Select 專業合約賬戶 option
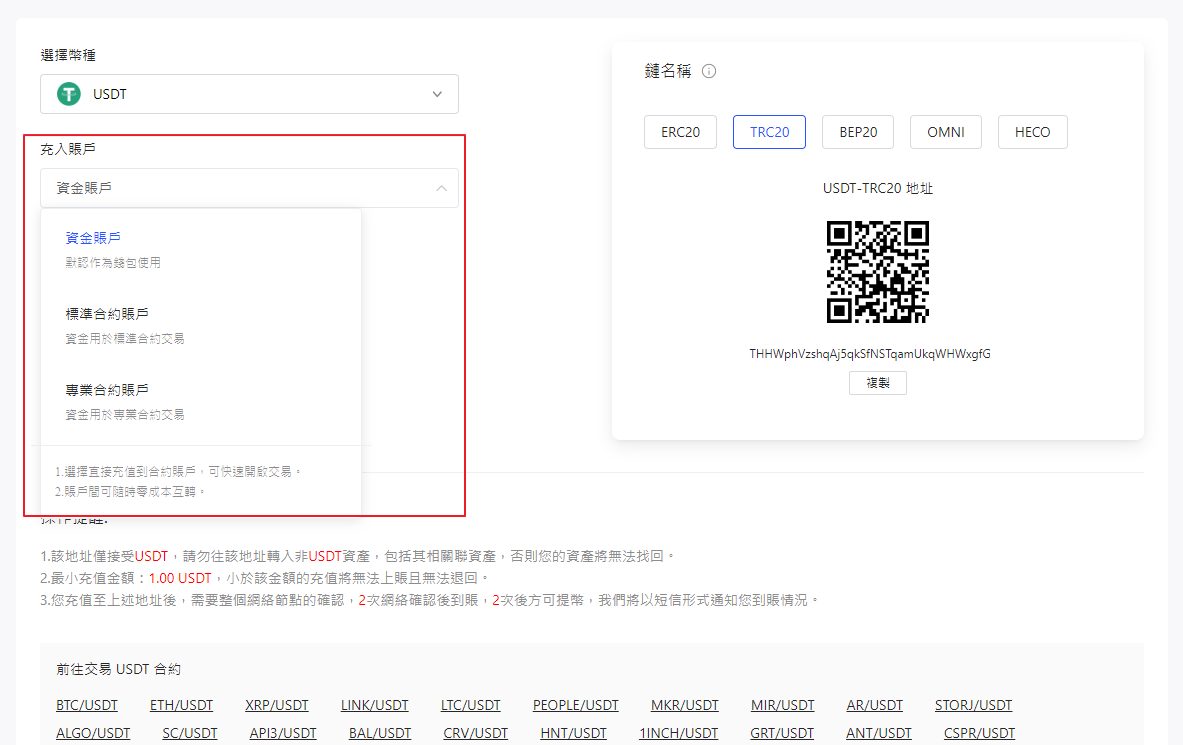1183x745 pixels. [107, 390]
